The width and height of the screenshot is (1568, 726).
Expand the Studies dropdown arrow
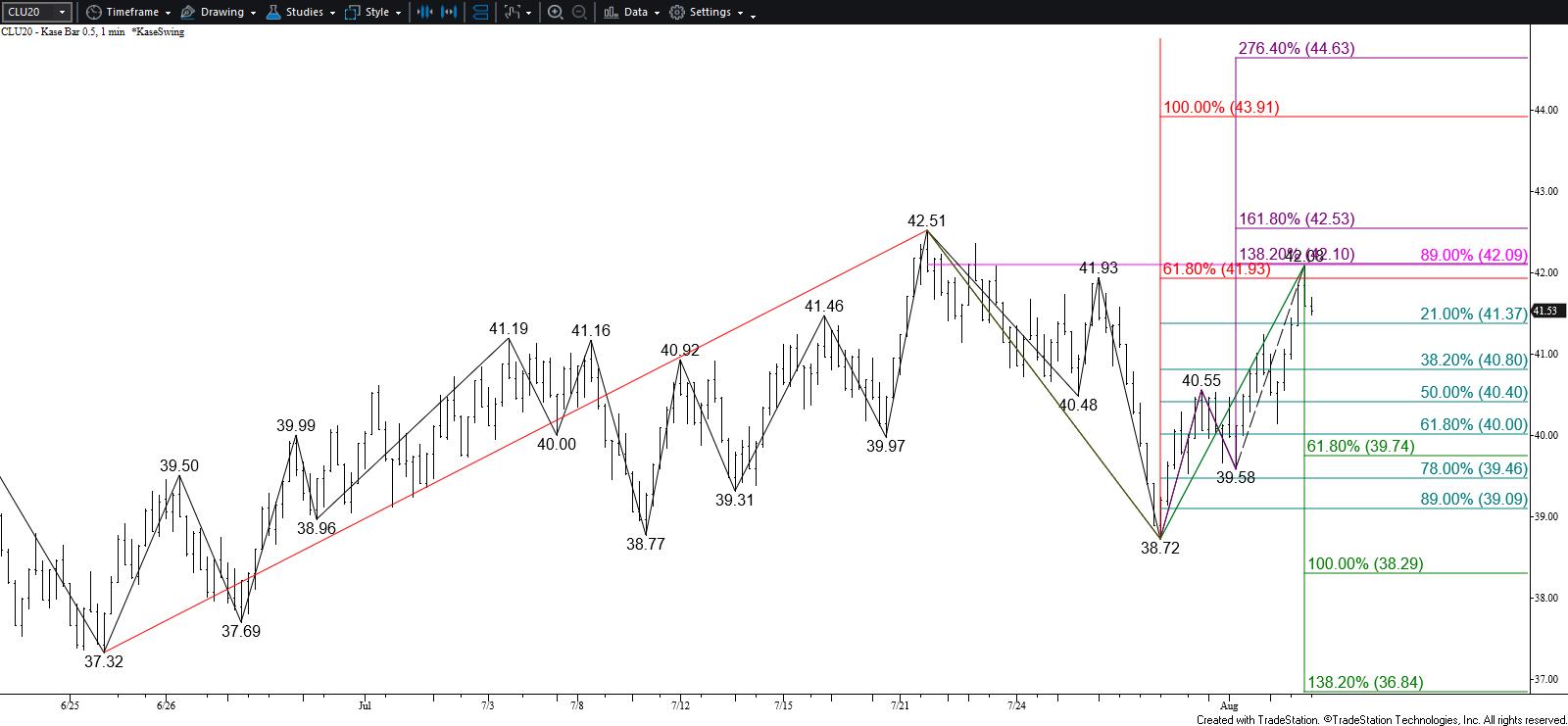point(332,13)
